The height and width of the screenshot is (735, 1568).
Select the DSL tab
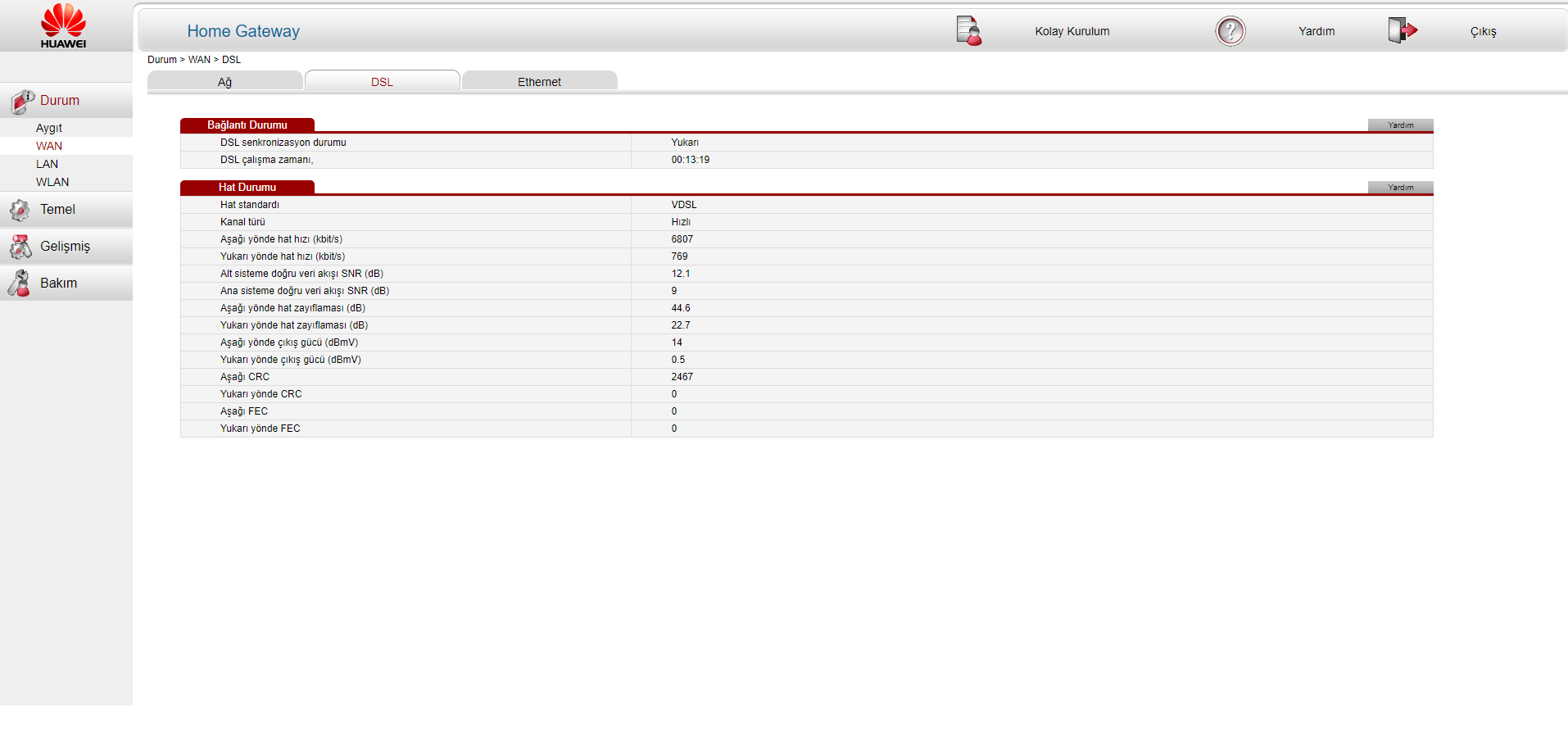point(382,81)
